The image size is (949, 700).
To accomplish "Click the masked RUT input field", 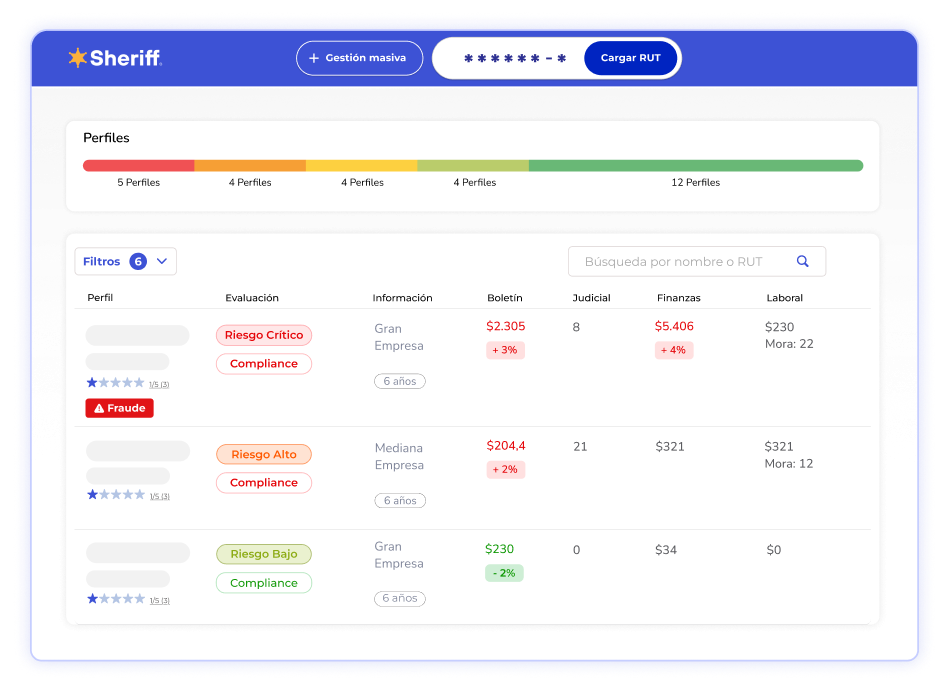I will (514, 58).
